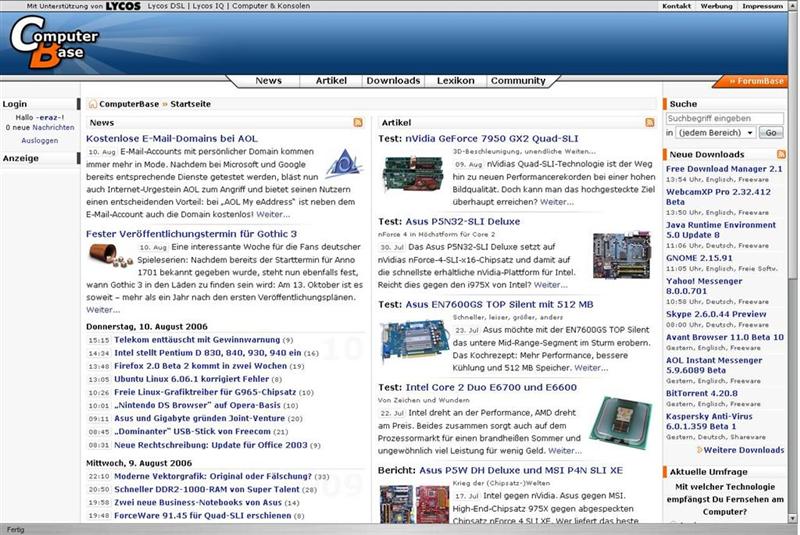Open the Intel Core 2 Duo chip thumbnail
The width and height of the screenshot is (800, 535).
click(x=621, y=422)
